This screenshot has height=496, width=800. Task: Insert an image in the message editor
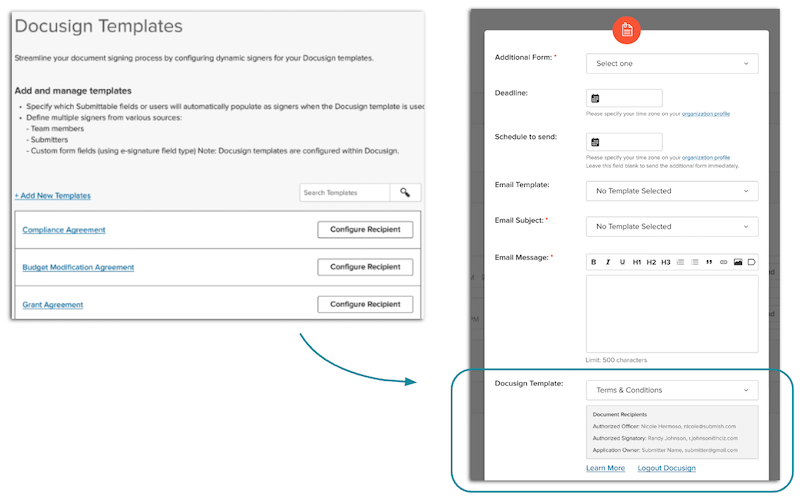click(x=738, y=262)
